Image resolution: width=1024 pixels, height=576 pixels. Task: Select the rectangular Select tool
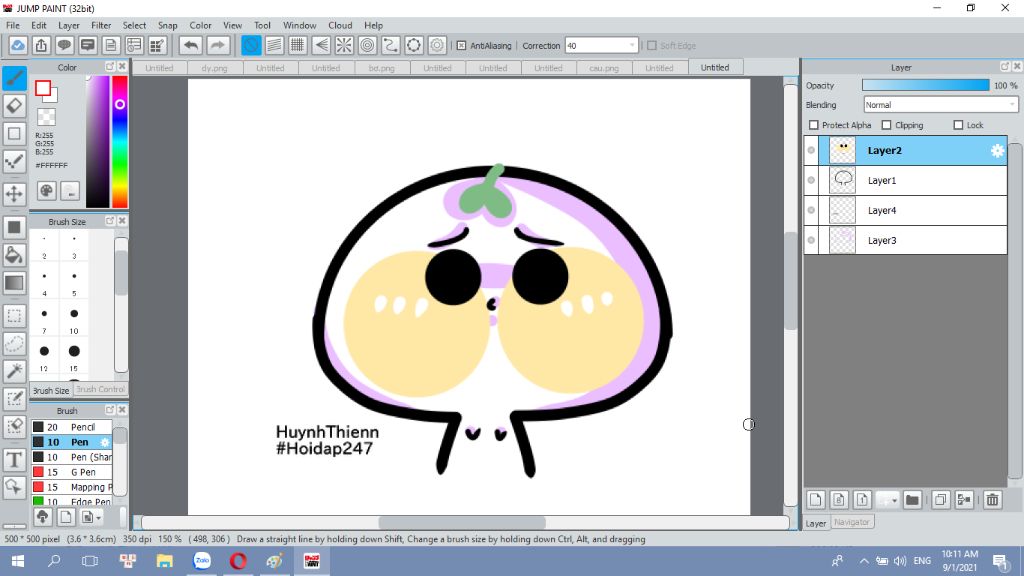[x=14, y=316]
